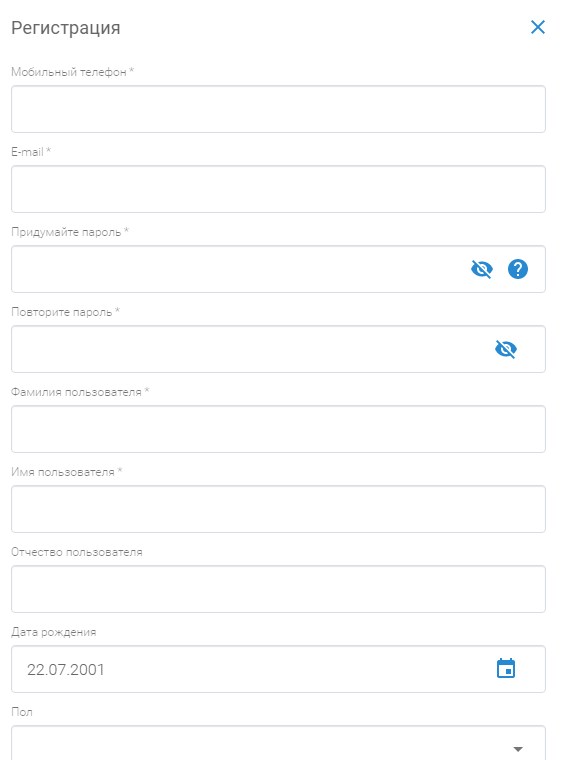The width and height of the screenshot is (569, 760).
Task: Focus the Мобильный телефон input field
Action: tap(278, 109)
